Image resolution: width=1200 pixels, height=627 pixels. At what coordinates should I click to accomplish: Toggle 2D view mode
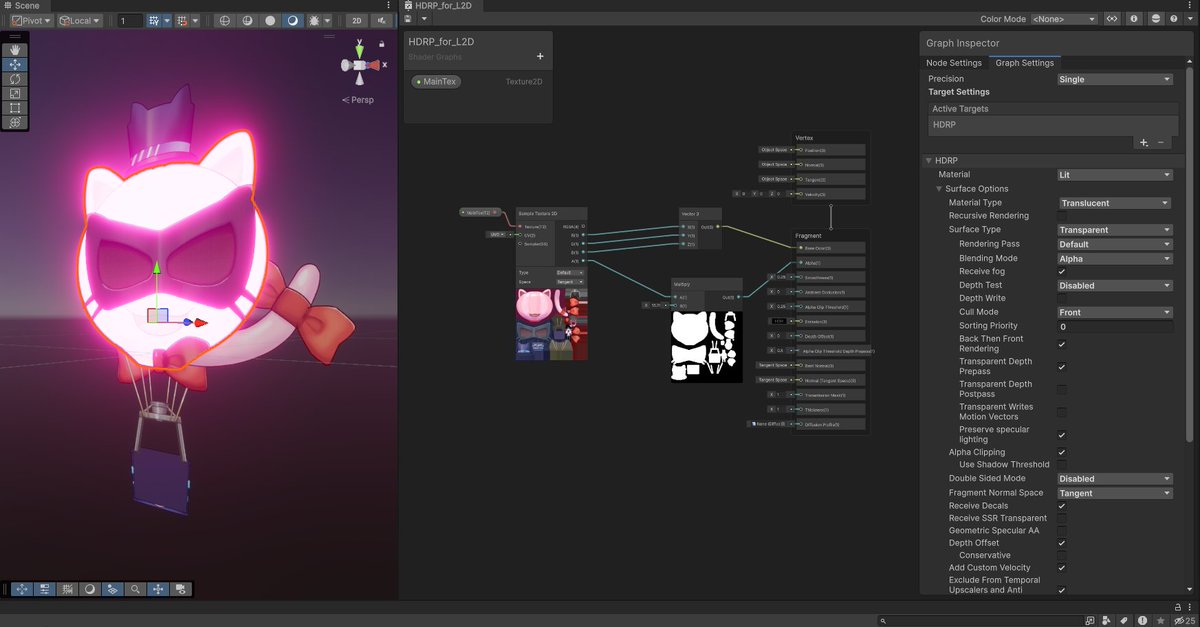click(x=357, y=20)
